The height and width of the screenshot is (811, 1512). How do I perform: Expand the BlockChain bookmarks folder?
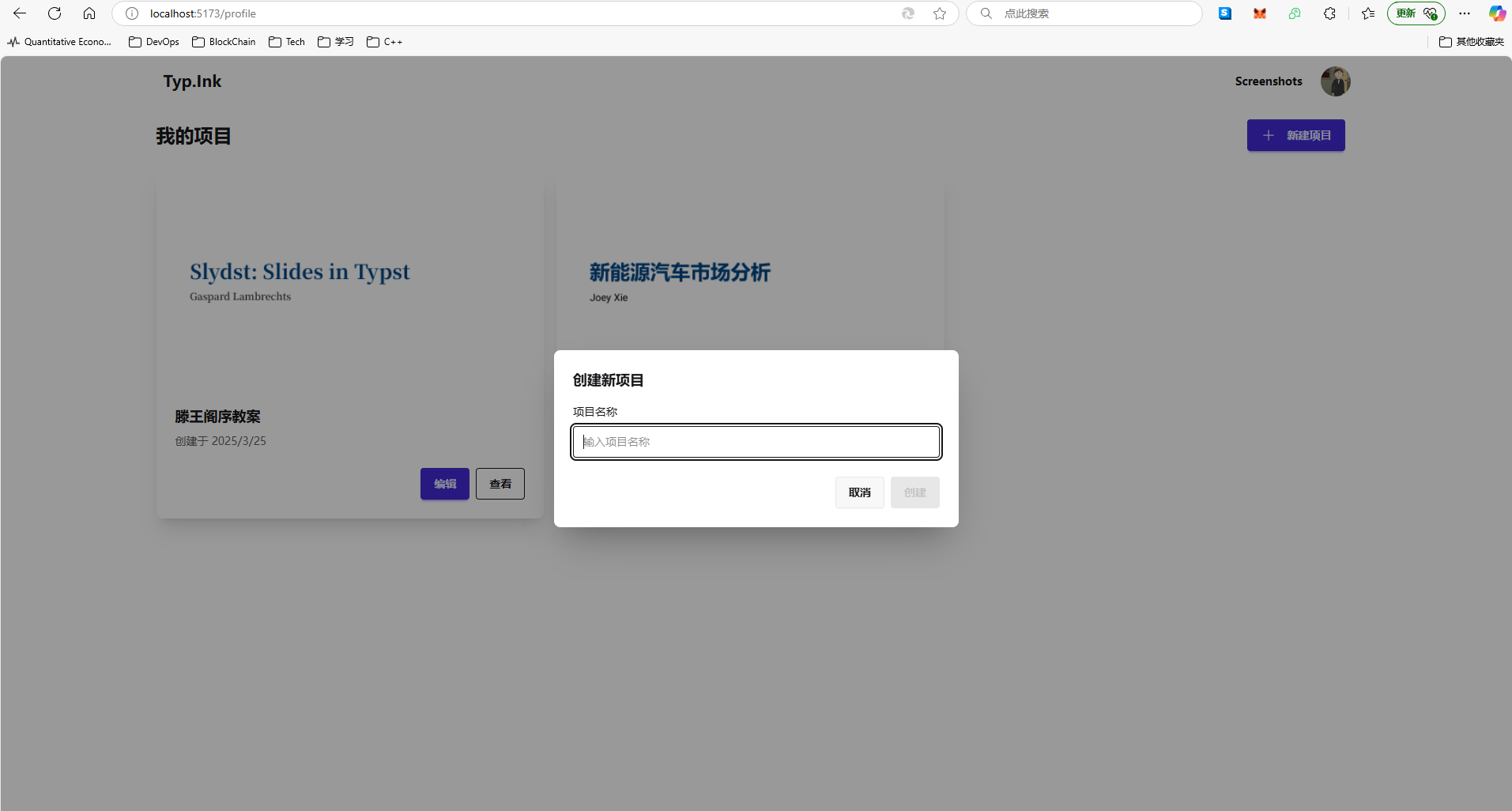pyautogui.click(x=224, y=42)
